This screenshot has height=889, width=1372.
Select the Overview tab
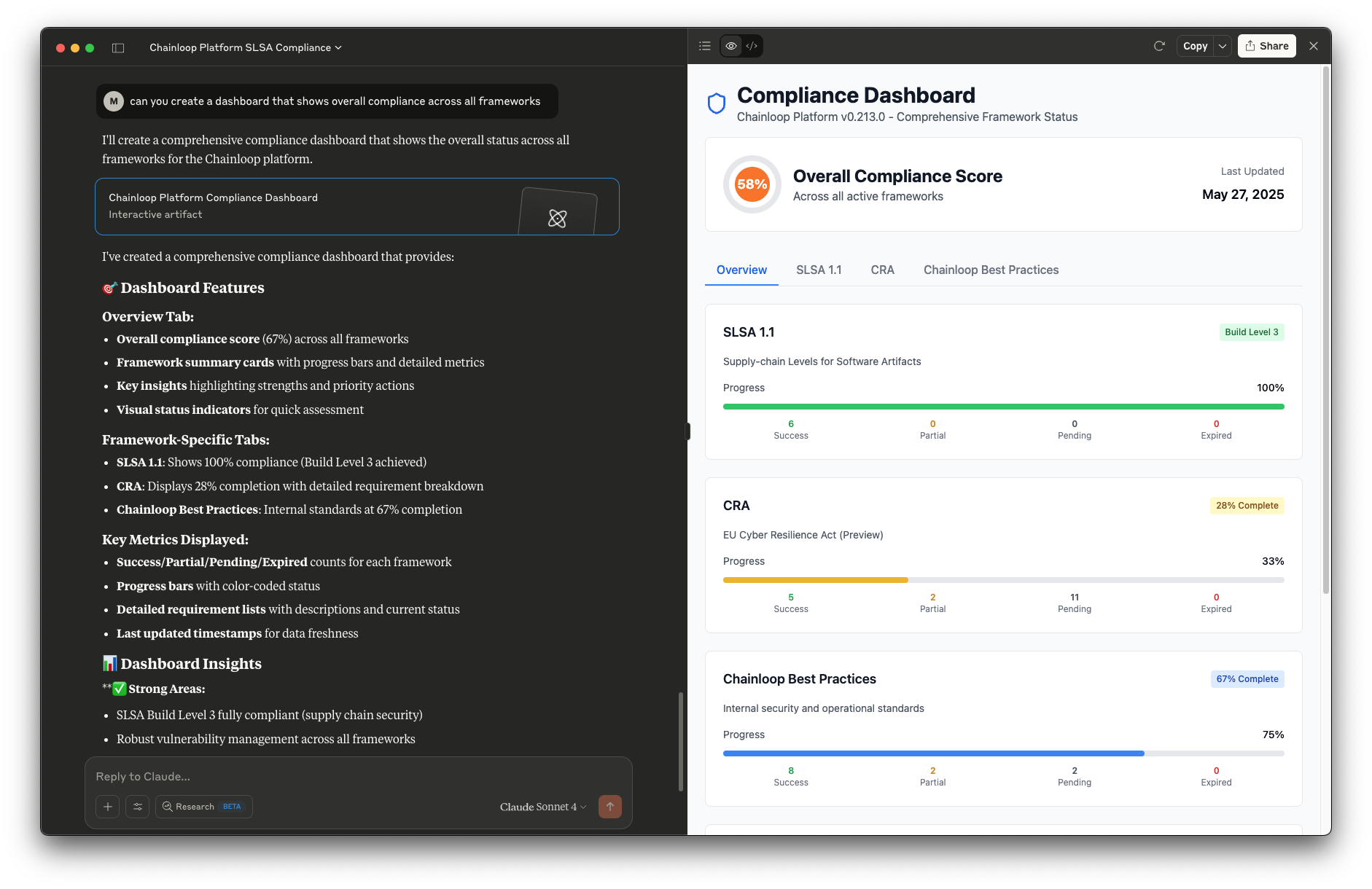coord(741,270)
